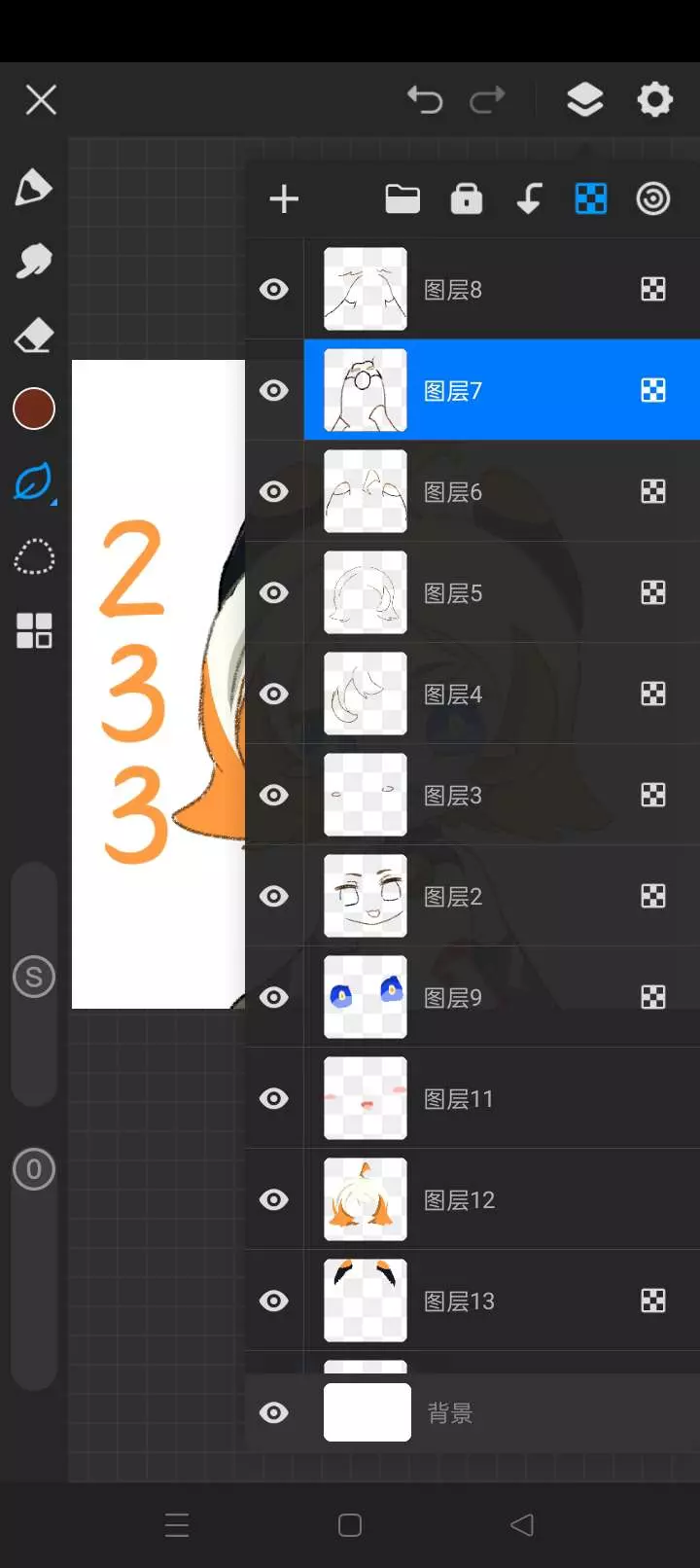Open the lasso selection tool

(x=34, y=557)
